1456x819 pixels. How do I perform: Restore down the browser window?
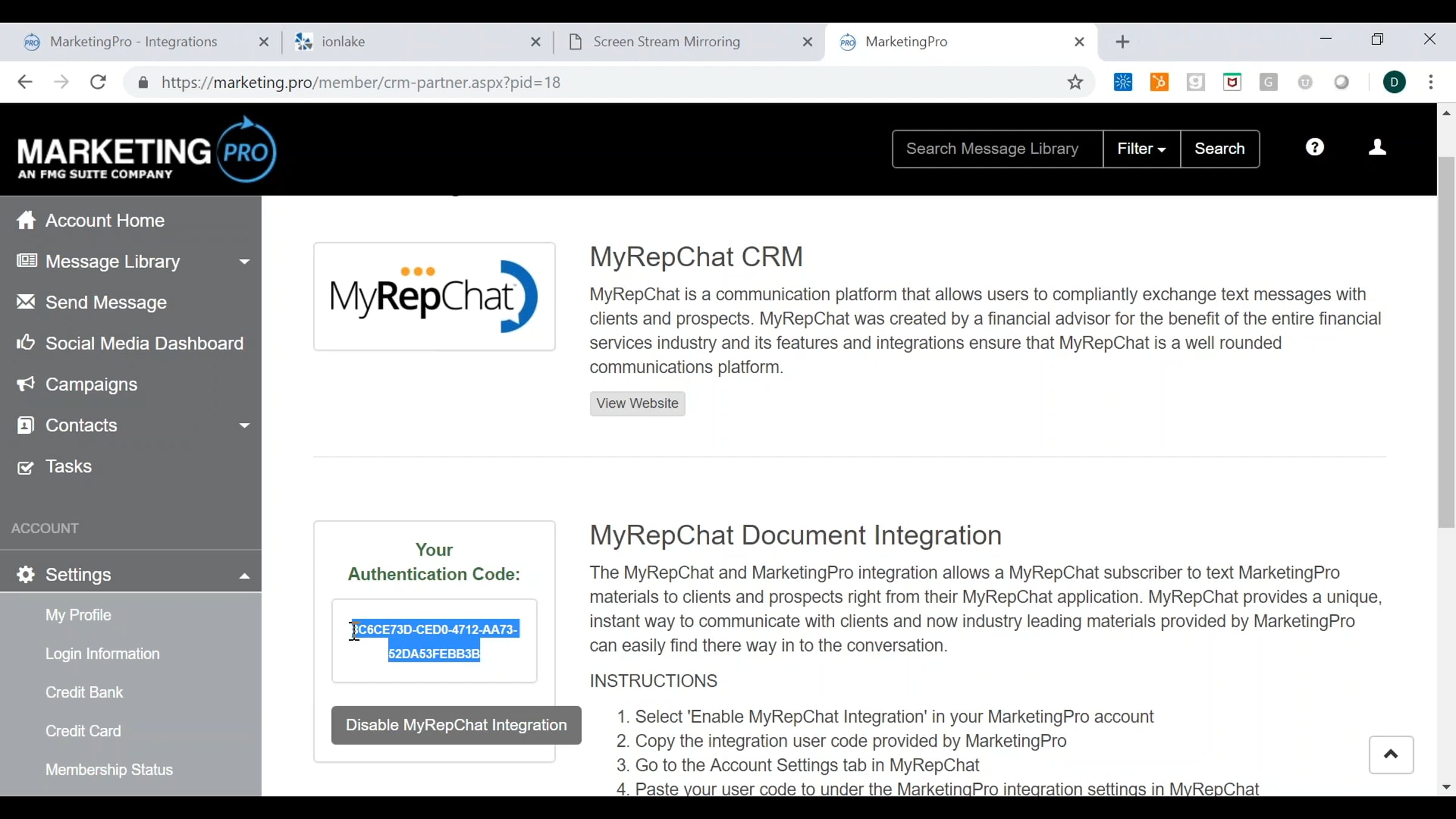click(x=1377, y=39)
